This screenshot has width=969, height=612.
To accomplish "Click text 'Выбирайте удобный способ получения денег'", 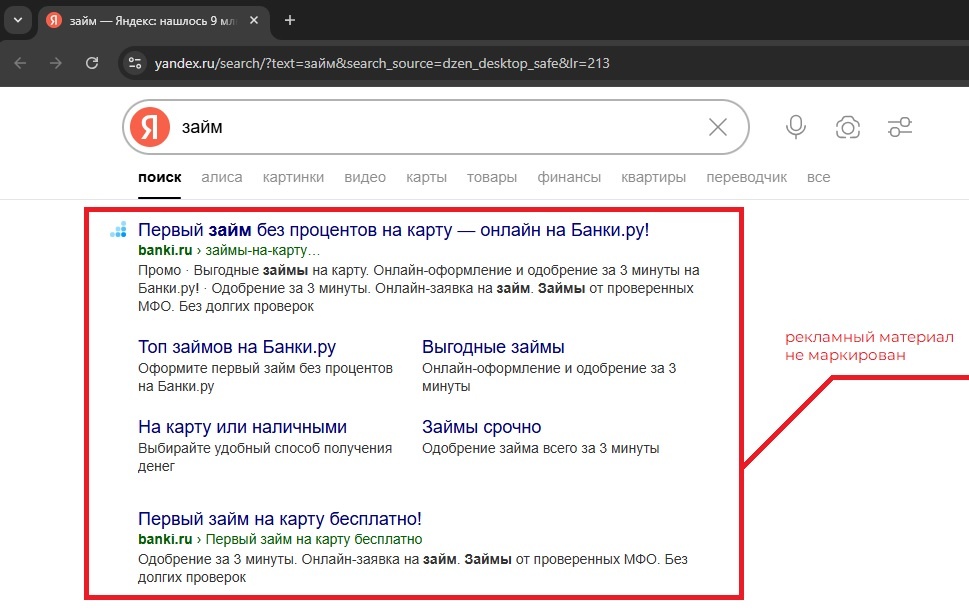I will tap(265, 457).
